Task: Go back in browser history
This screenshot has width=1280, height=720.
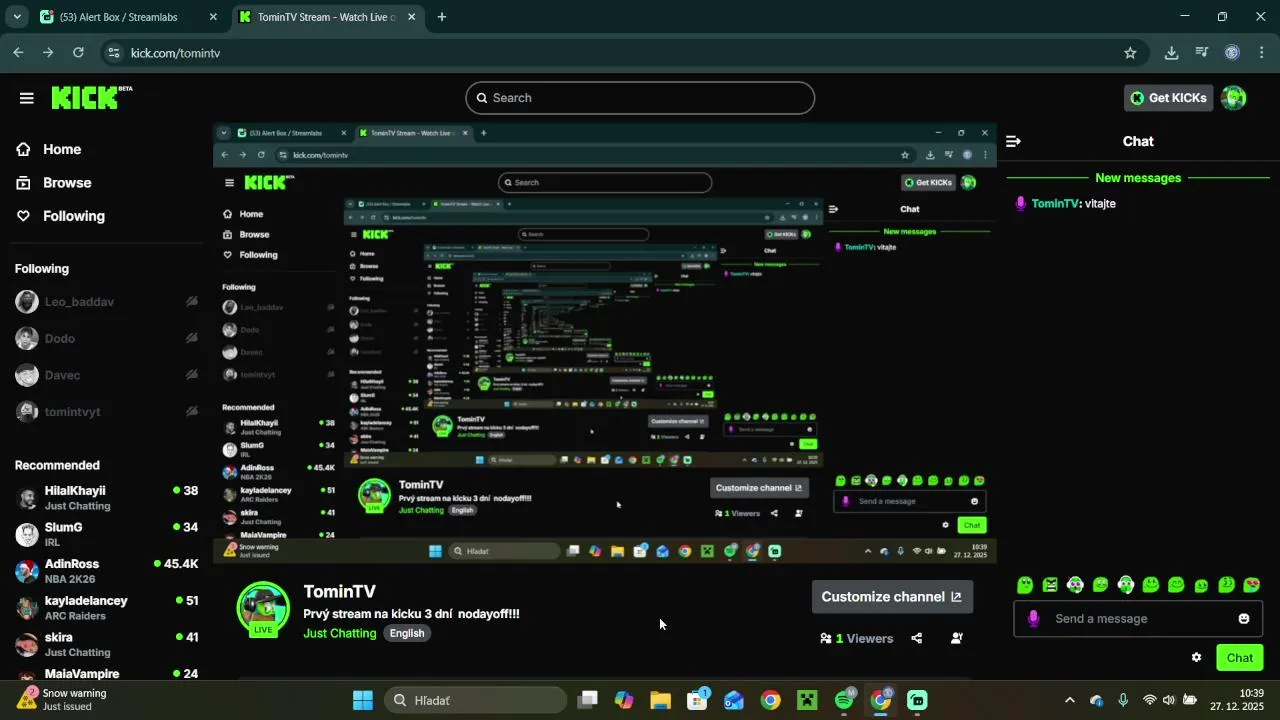Action: (x=18, y=53)
